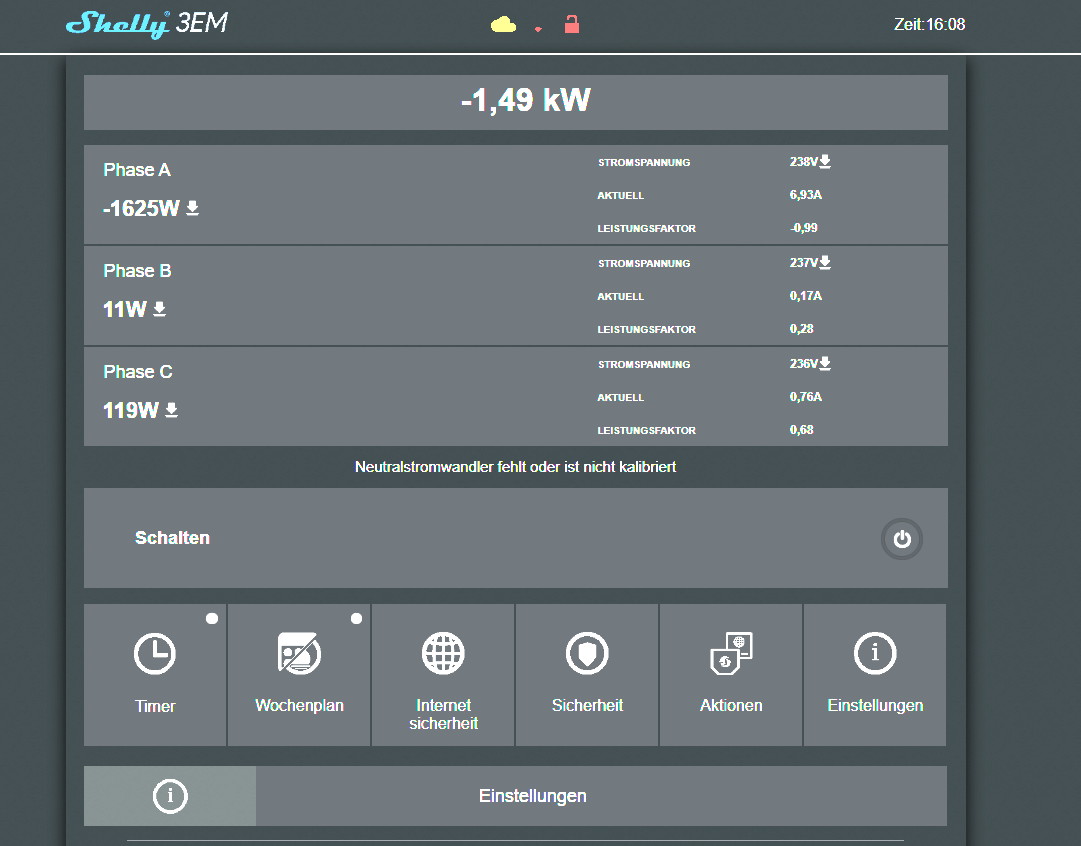
Task: Open the Wochenplan schedule tile
Action: click(299, 675)
